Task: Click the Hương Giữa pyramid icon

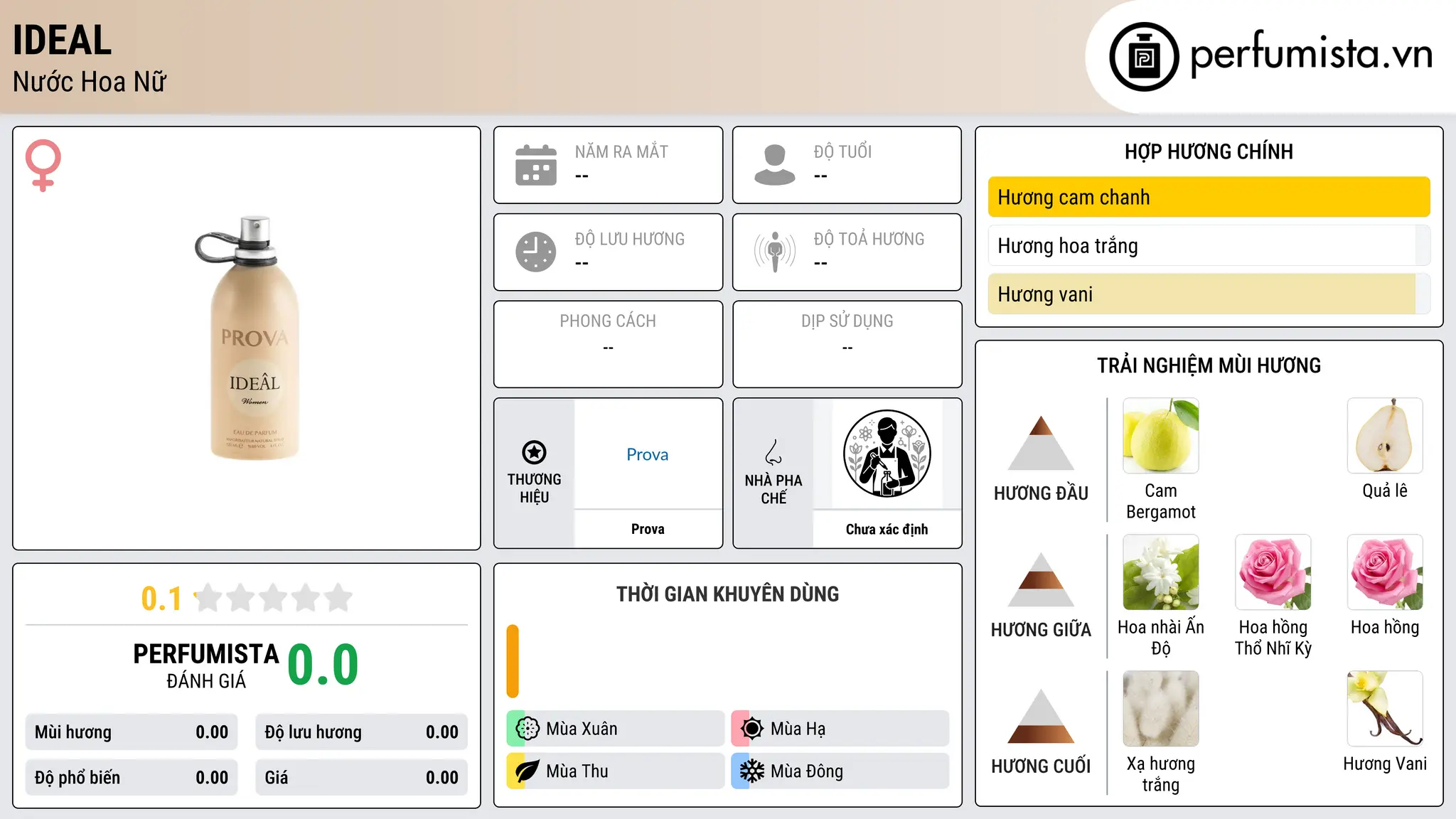Action: coord(1041,579)
